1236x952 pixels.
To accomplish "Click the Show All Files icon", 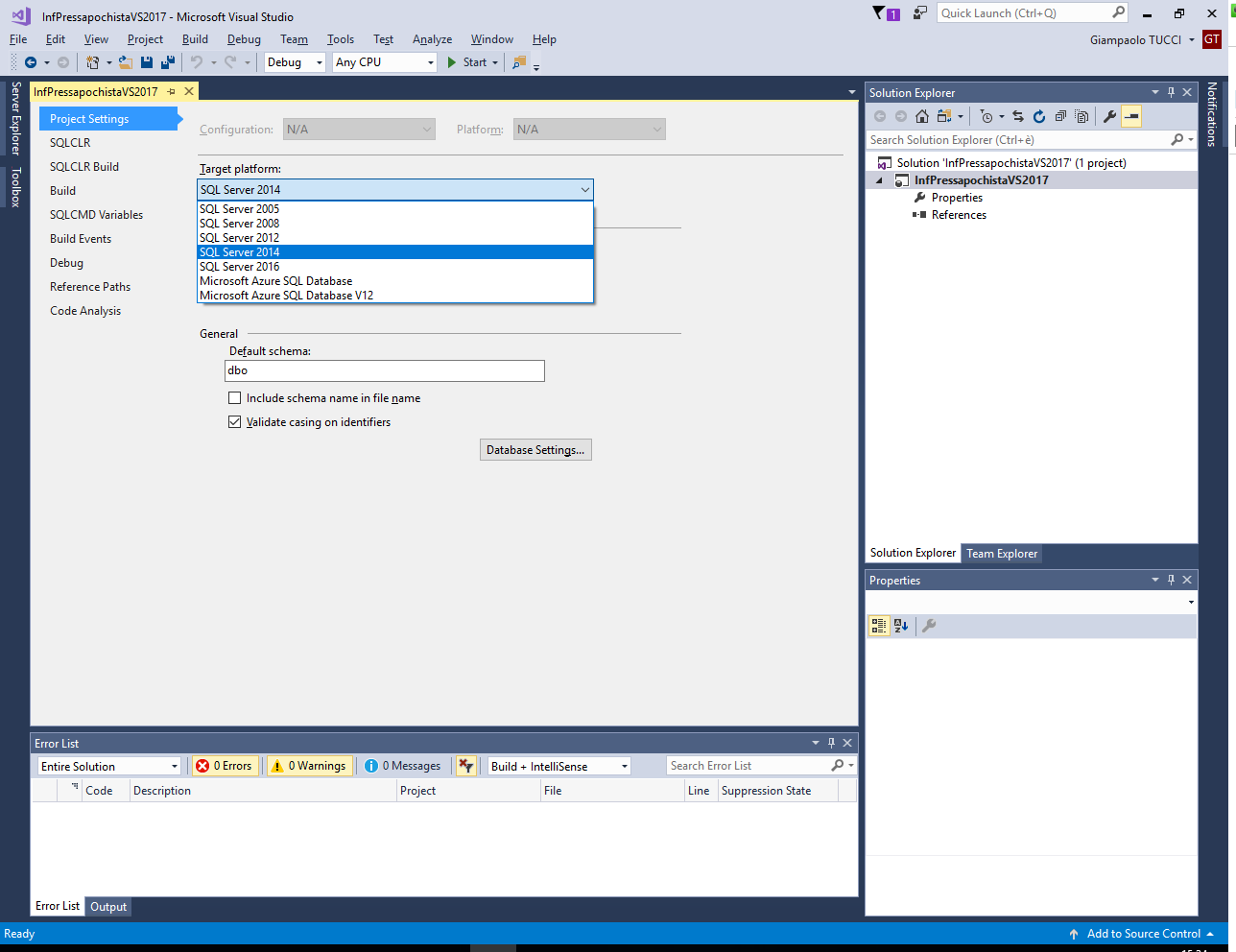I will tap(1082, 116).
